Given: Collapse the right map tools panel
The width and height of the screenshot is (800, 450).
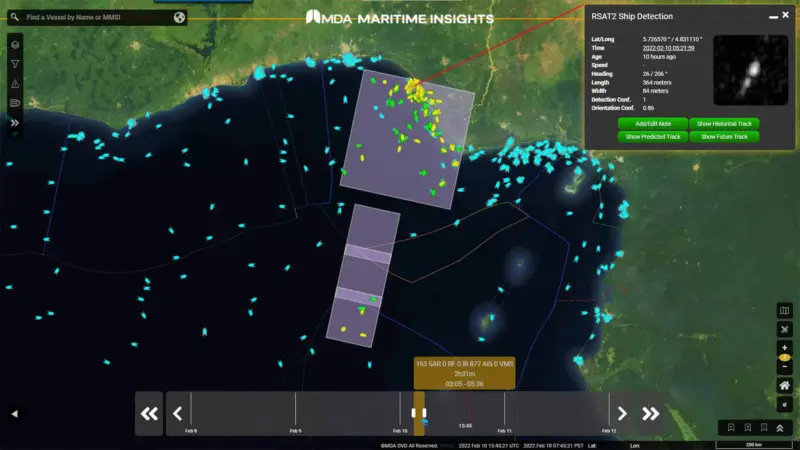Looking at the screenshot, I should pyautogui.click(x=784, y=404).
